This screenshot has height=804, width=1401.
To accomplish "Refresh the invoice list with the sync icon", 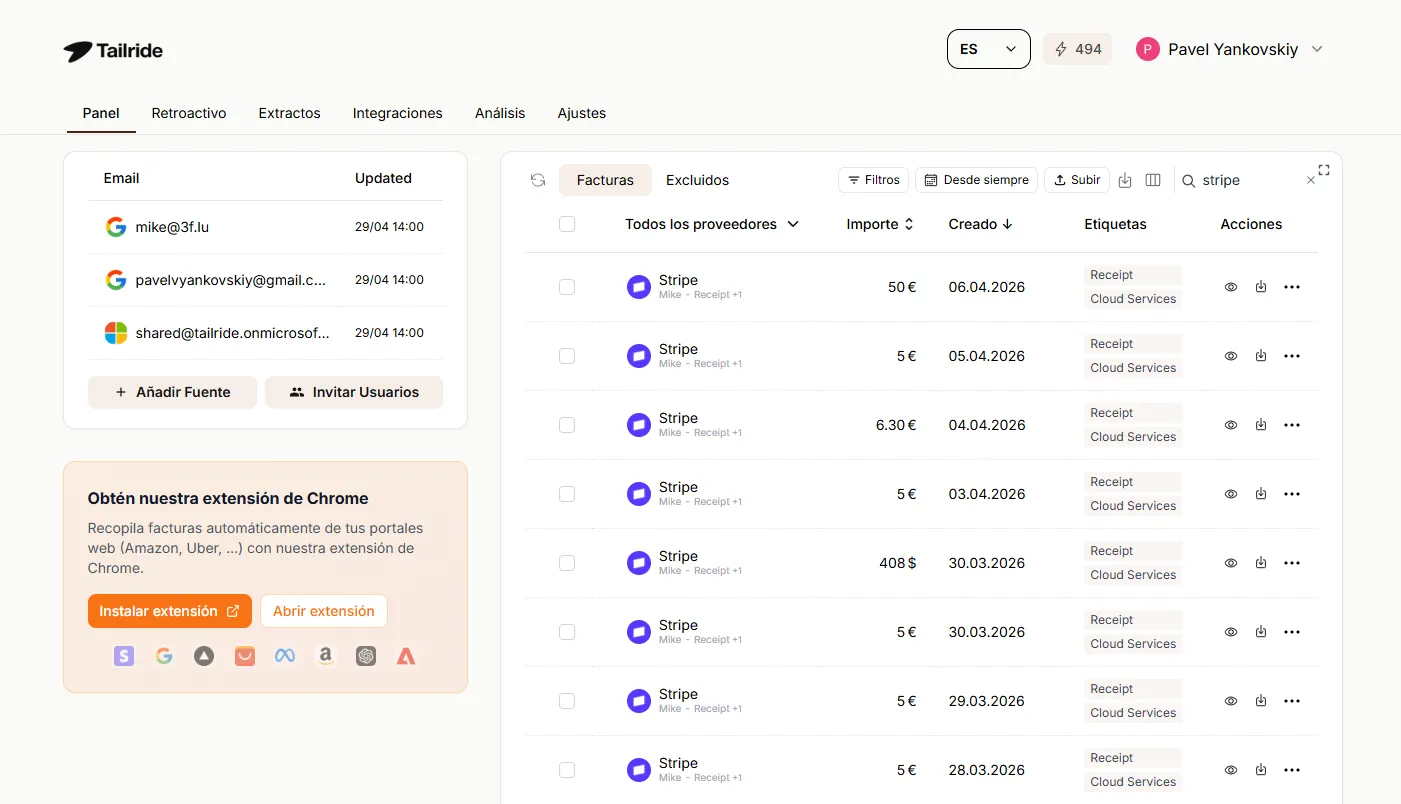I will [538, 180].
